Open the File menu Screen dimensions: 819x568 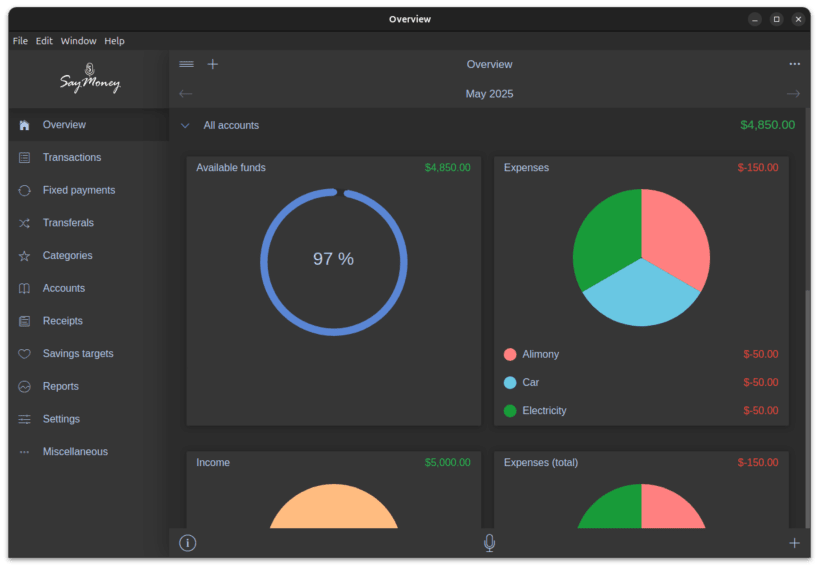pos(20,41)
